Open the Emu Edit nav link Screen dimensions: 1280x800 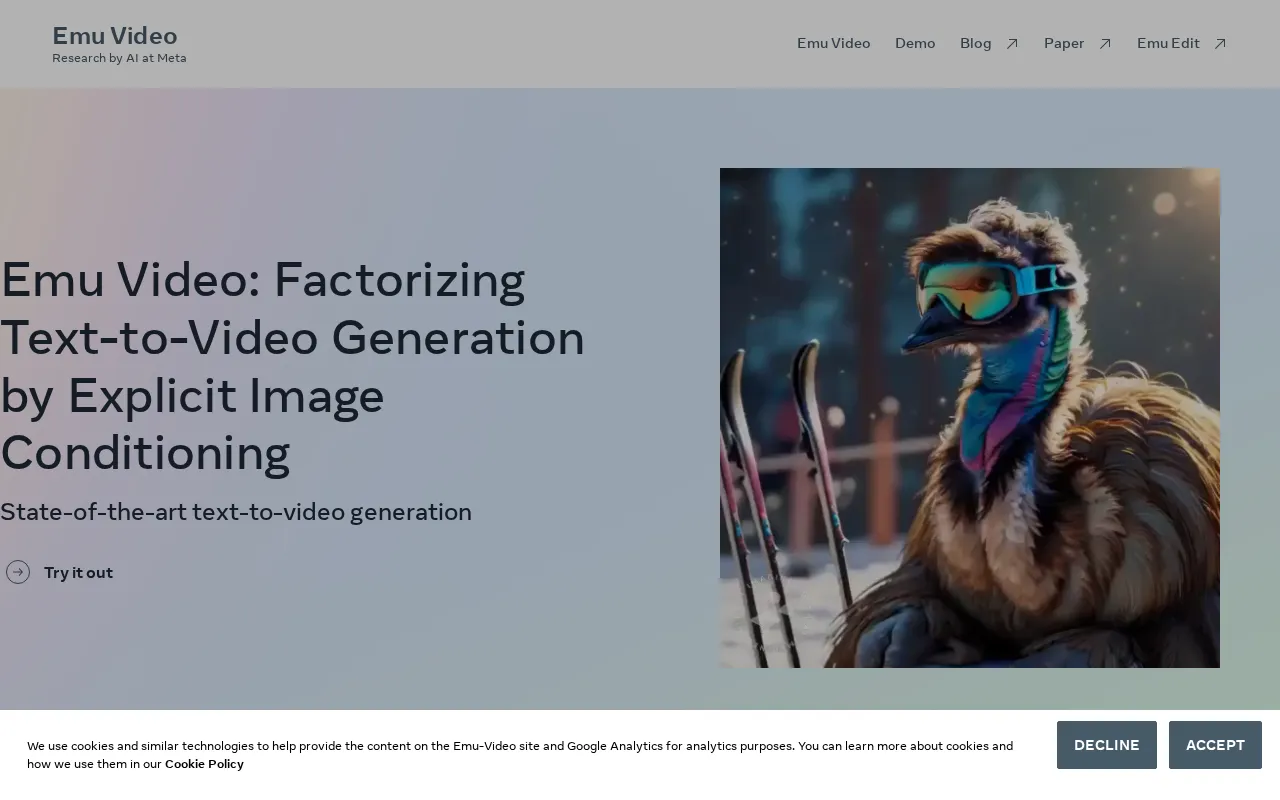pyautogui.click(x=1168, y=43)
